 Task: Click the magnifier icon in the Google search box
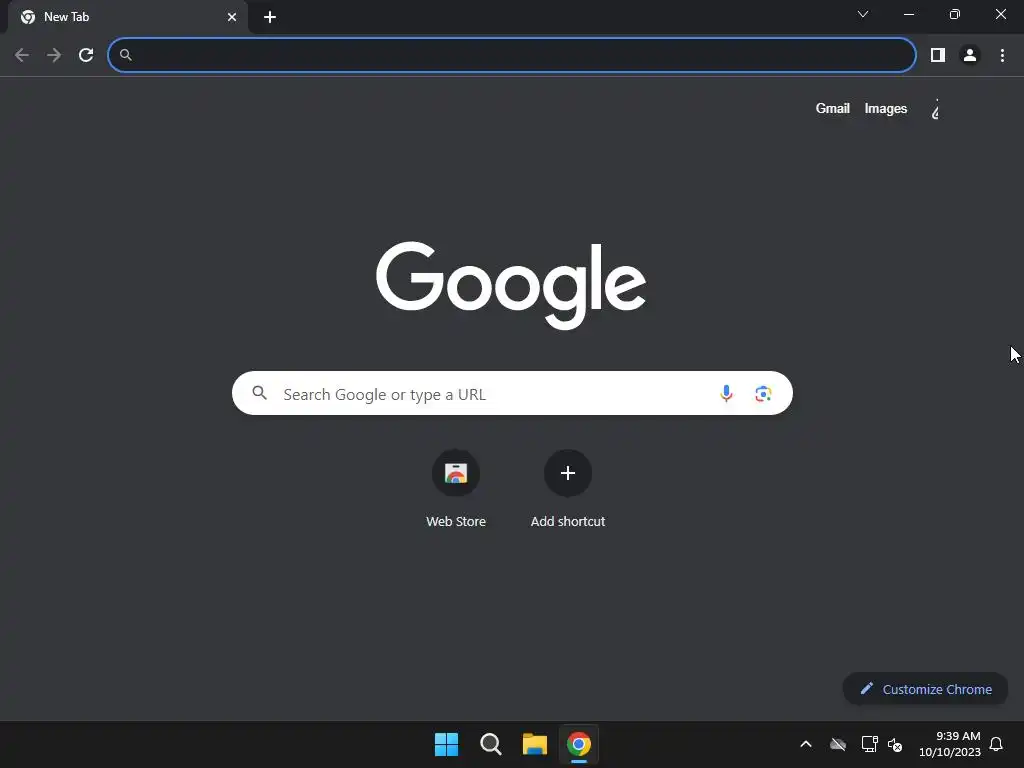coord(259,392)
